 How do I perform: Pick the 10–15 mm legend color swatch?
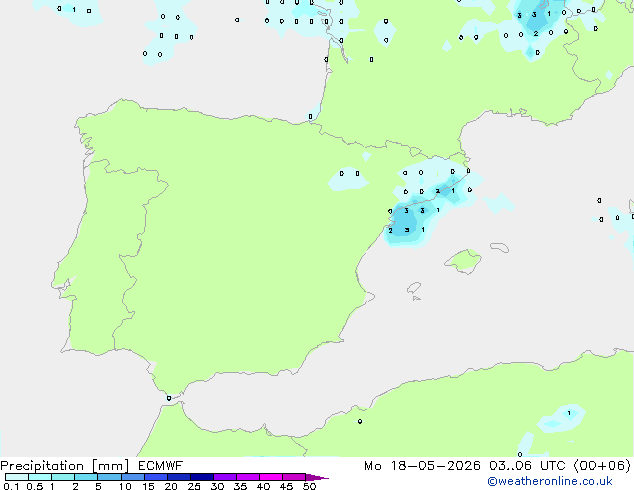132,477
